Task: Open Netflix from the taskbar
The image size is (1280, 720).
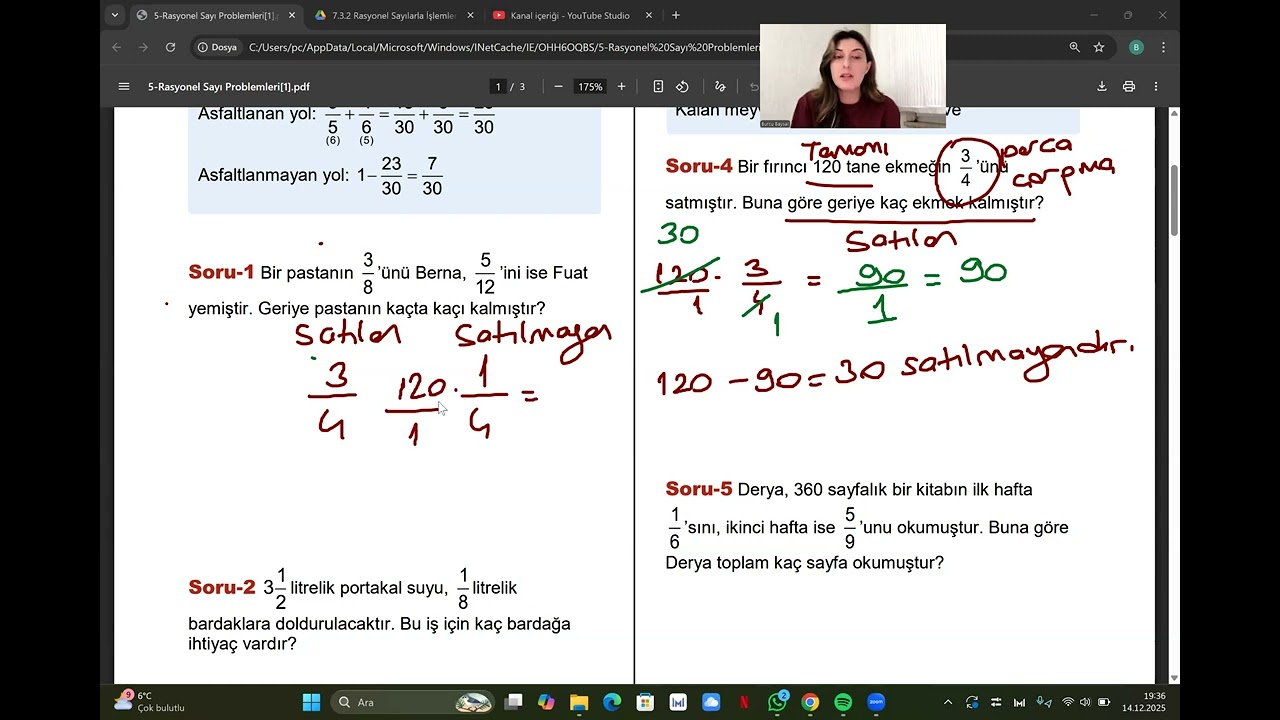Action: [x=744, y=702]
